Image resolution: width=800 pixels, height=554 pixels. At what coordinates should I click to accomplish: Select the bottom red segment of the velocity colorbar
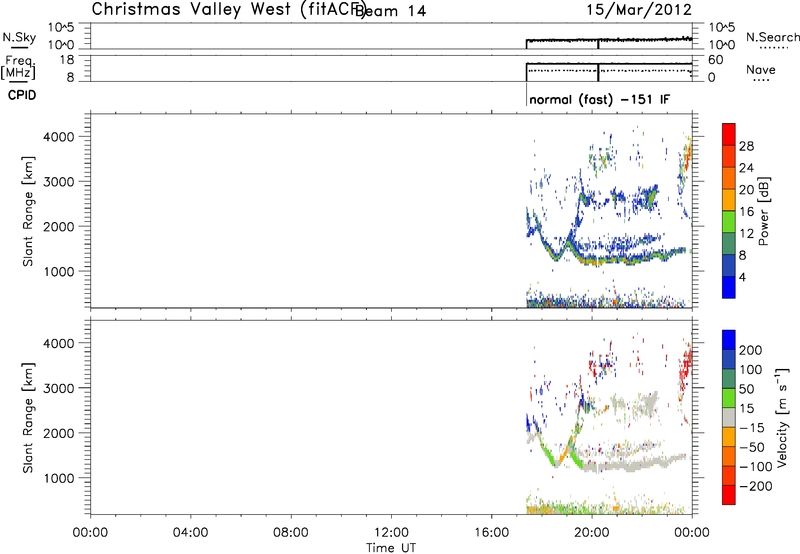pos(729,495)
